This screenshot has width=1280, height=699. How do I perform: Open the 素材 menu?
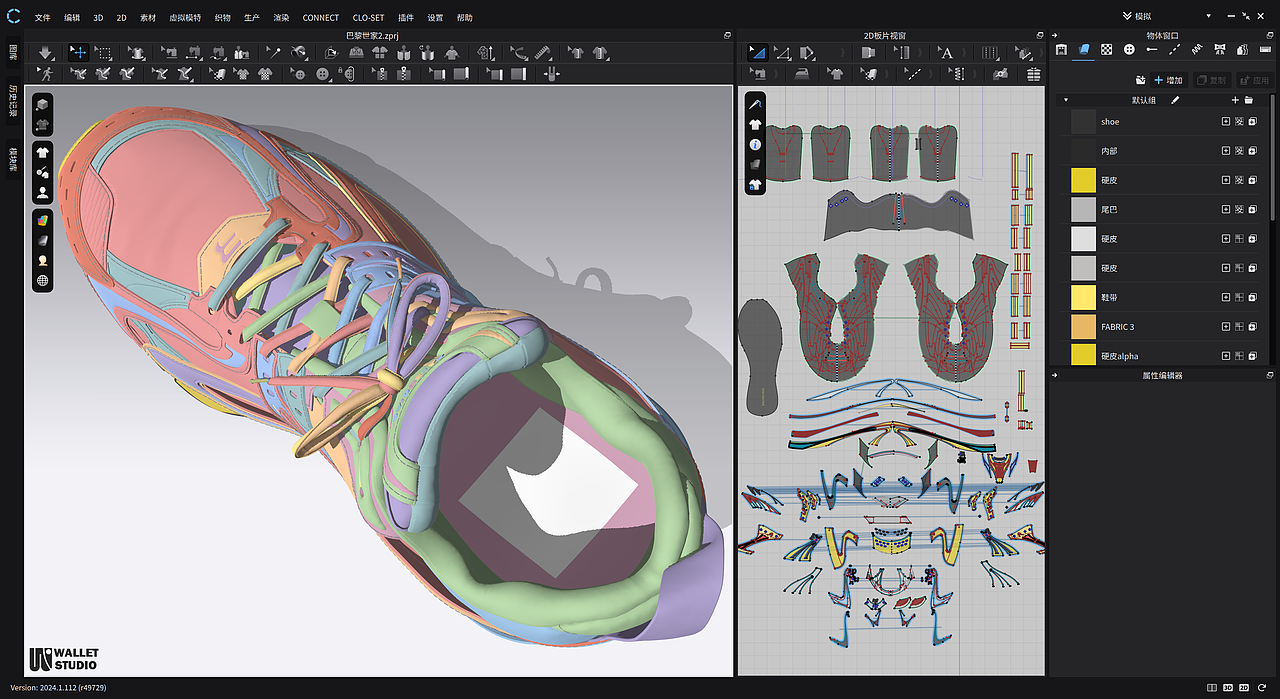tap(147, 17)
